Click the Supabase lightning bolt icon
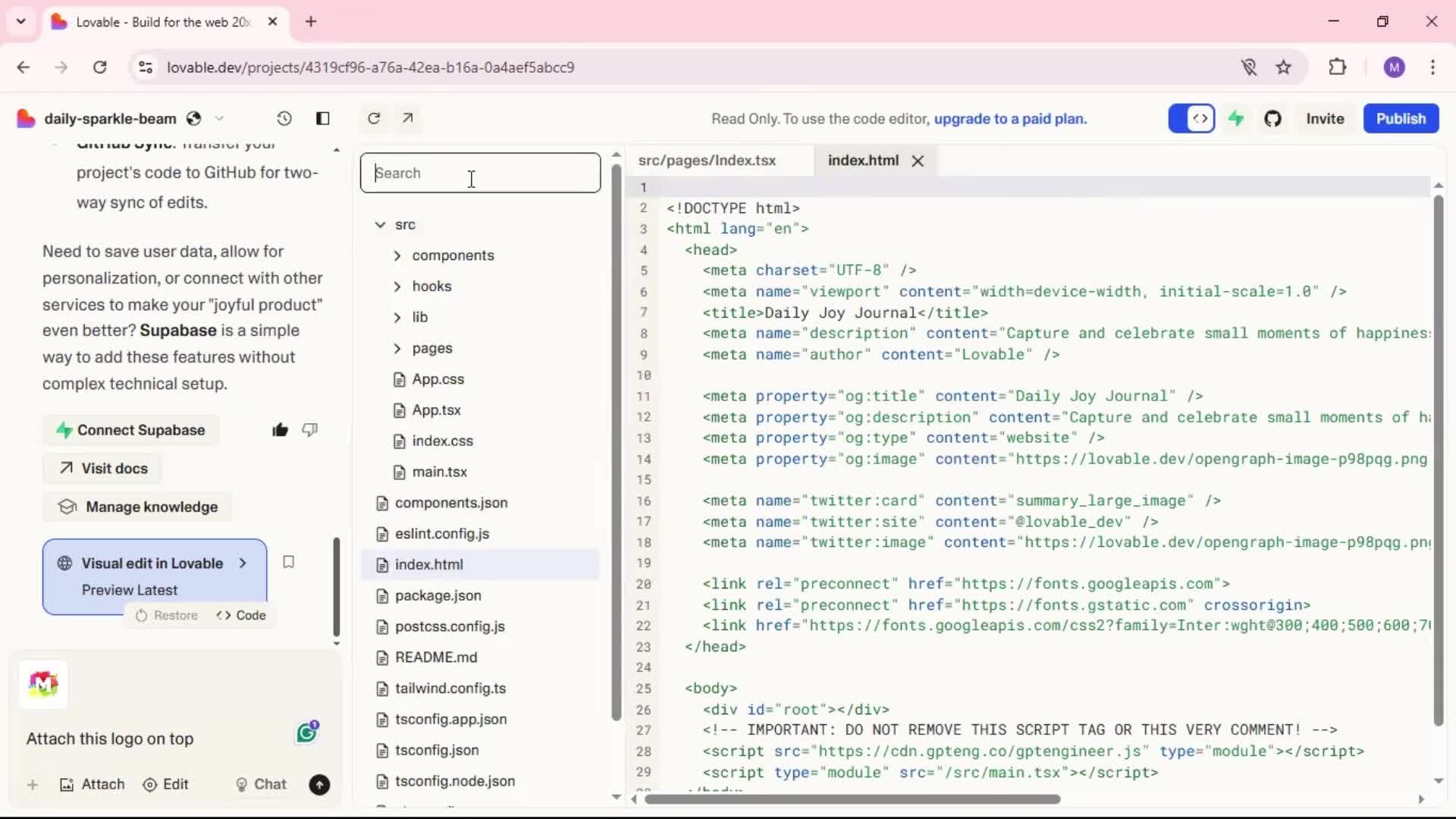Screen dimensions: 1456x819 [x=1236, y=118]
